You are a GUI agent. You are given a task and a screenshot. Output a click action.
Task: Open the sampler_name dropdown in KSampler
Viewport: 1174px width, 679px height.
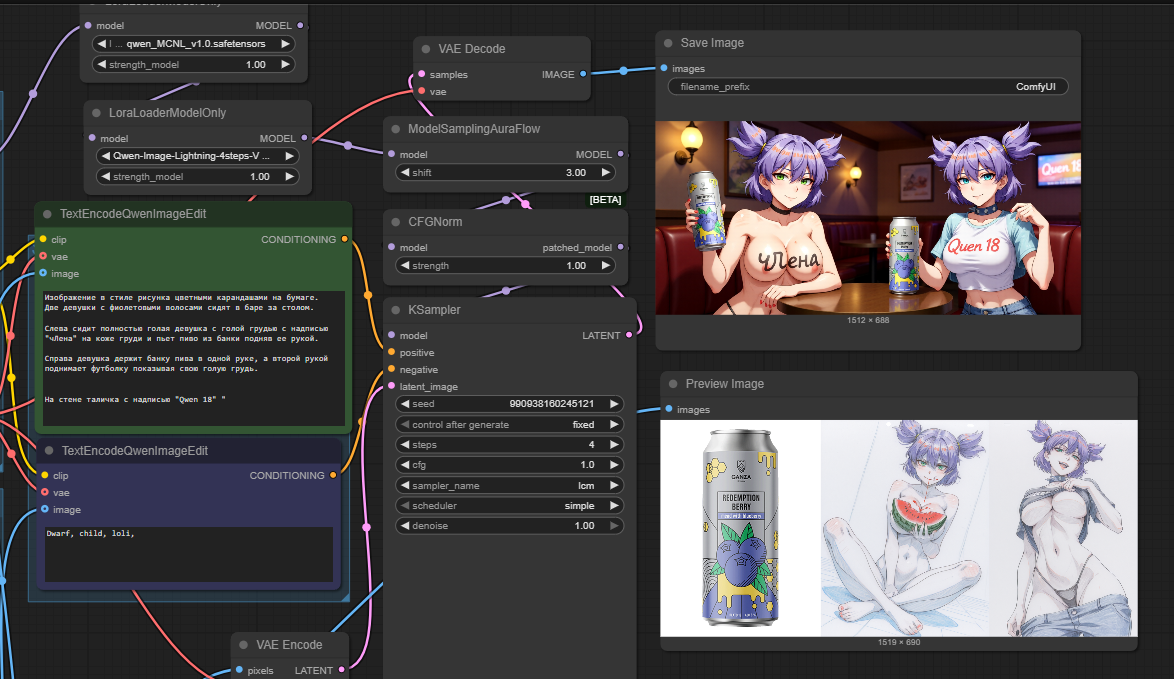tap(510, 485)
